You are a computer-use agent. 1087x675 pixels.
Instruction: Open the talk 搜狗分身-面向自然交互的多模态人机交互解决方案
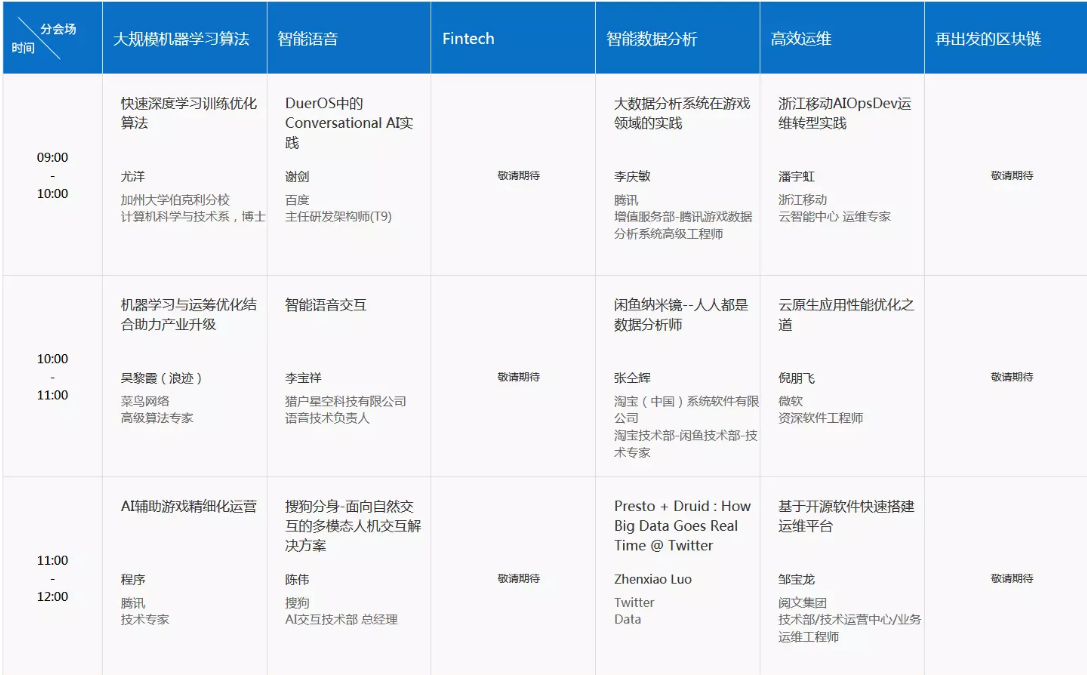[x=353, y=526]
